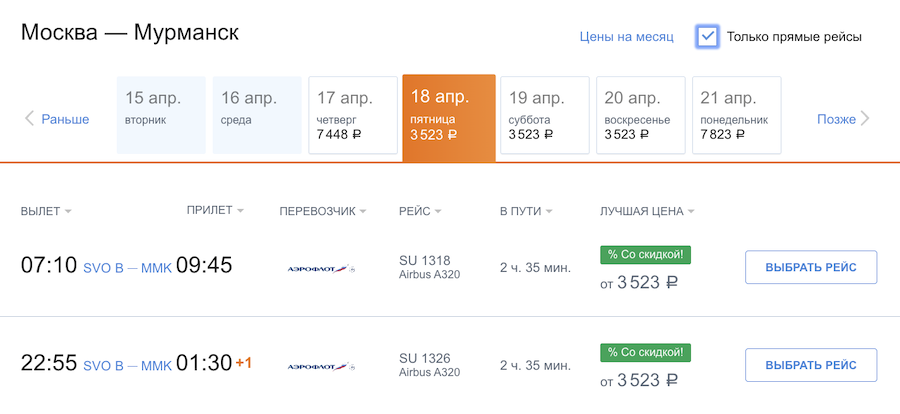Sort by 'В пути' duration
The height and width of the screenshot is (414, 900).
tap(526, 211)
